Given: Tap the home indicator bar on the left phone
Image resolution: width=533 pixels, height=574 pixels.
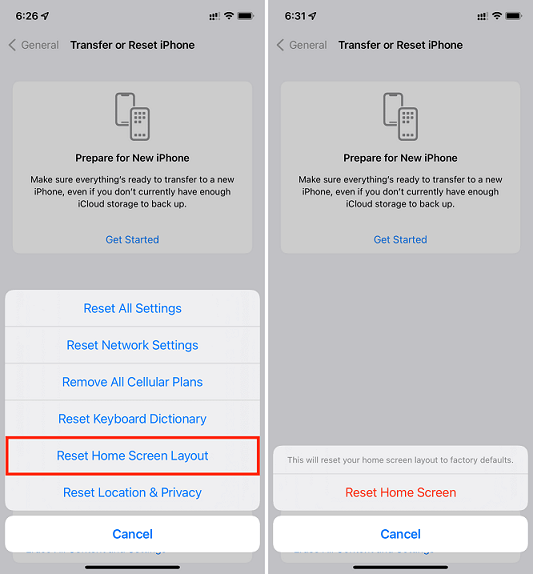Looking at the screenshot, I should pos(133,567).
